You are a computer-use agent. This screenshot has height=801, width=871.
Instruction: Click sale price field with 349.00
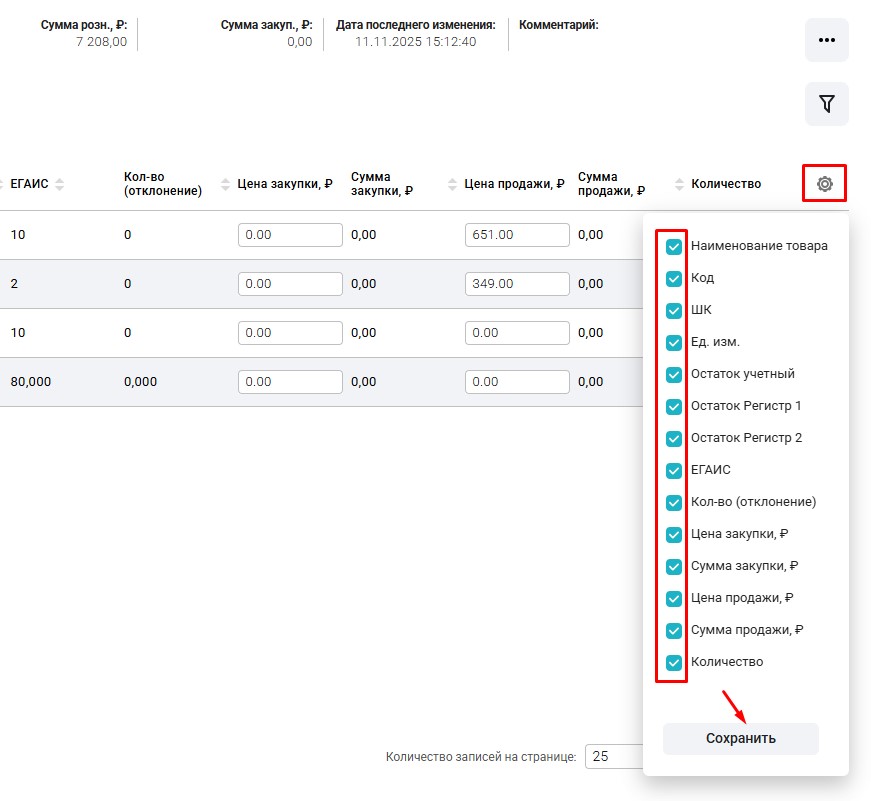coord(517,284)
